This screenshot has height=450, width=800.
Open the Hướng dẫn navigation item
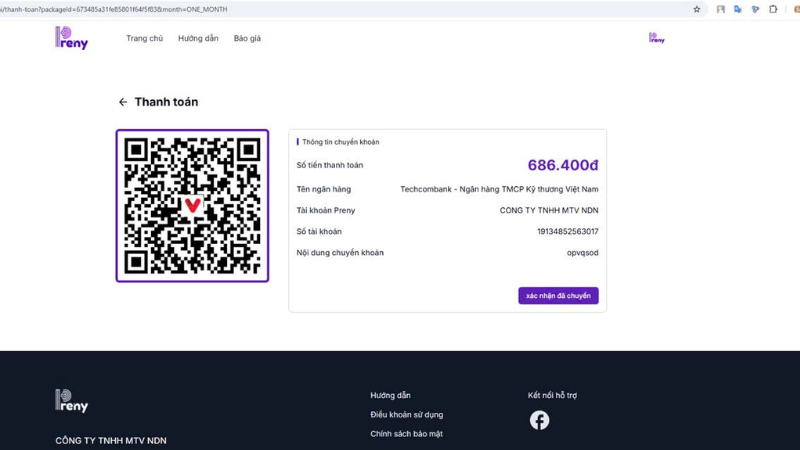tap(198, 39)
